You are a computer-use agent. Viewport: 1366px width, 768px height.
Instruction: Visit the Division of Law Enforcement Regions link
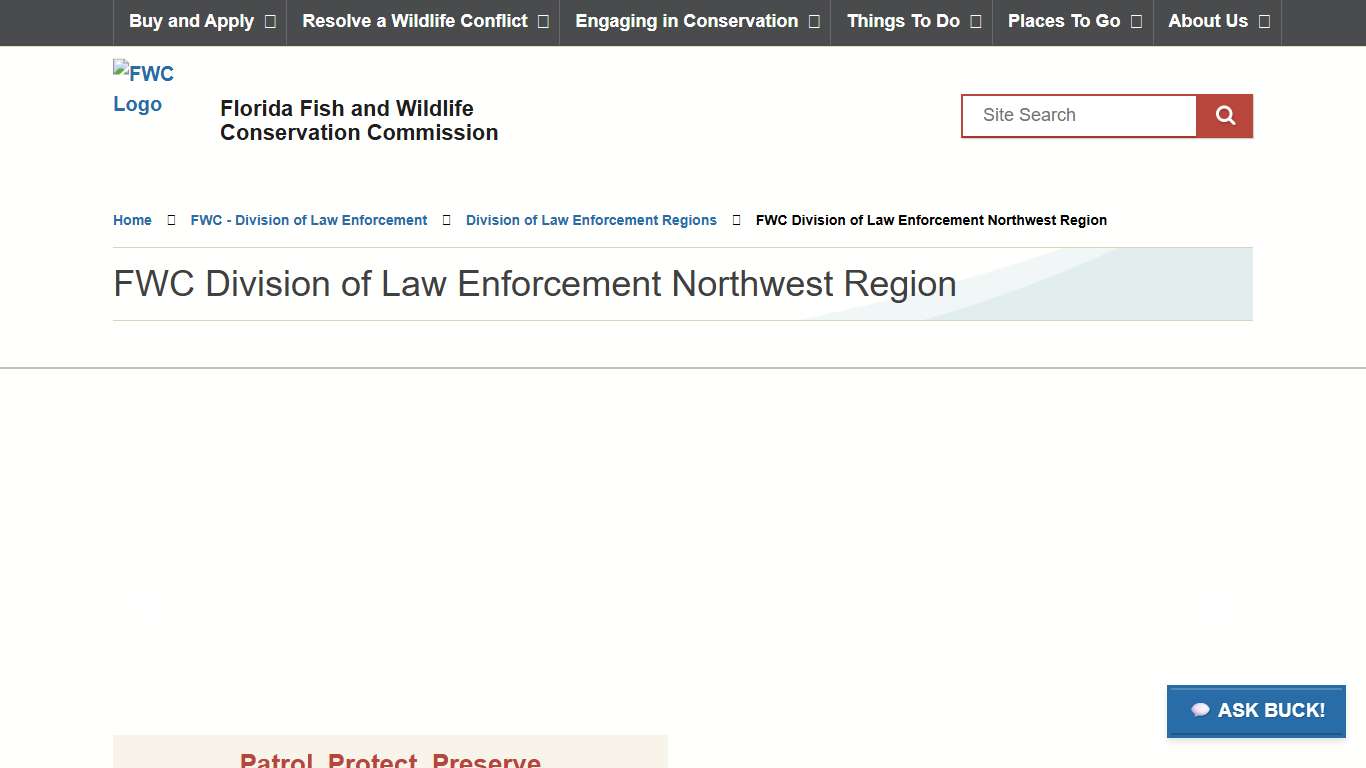[x=590, y=220]
